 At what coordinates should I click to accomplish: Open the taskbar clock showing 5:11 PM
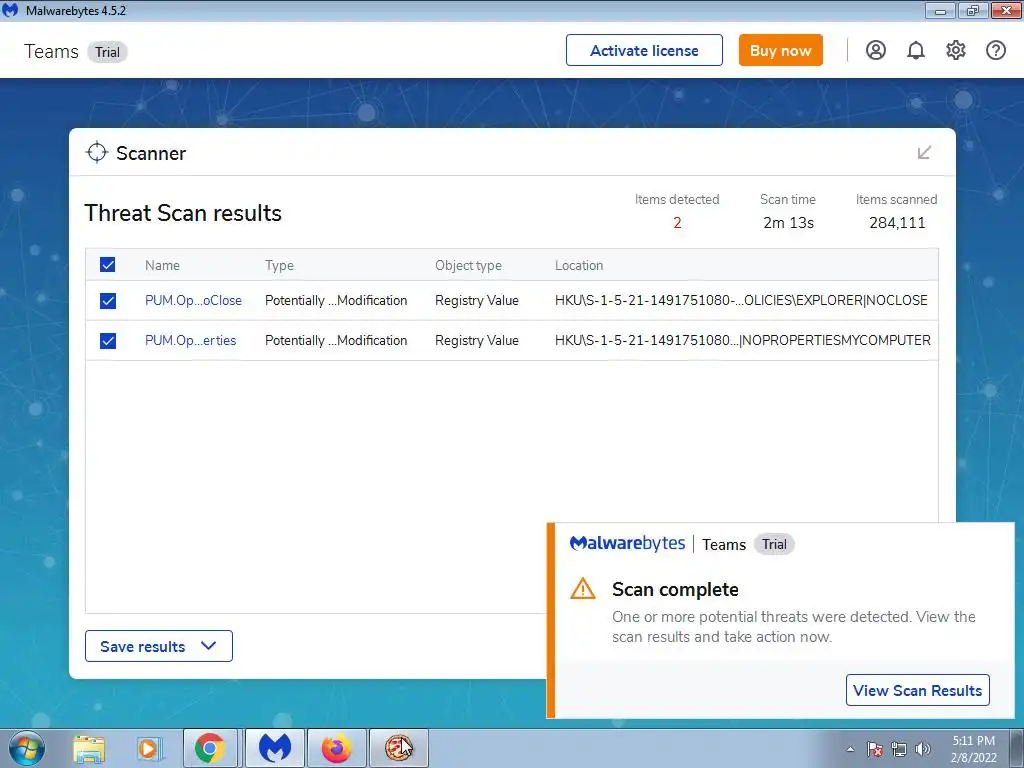(x=974, y=749)
